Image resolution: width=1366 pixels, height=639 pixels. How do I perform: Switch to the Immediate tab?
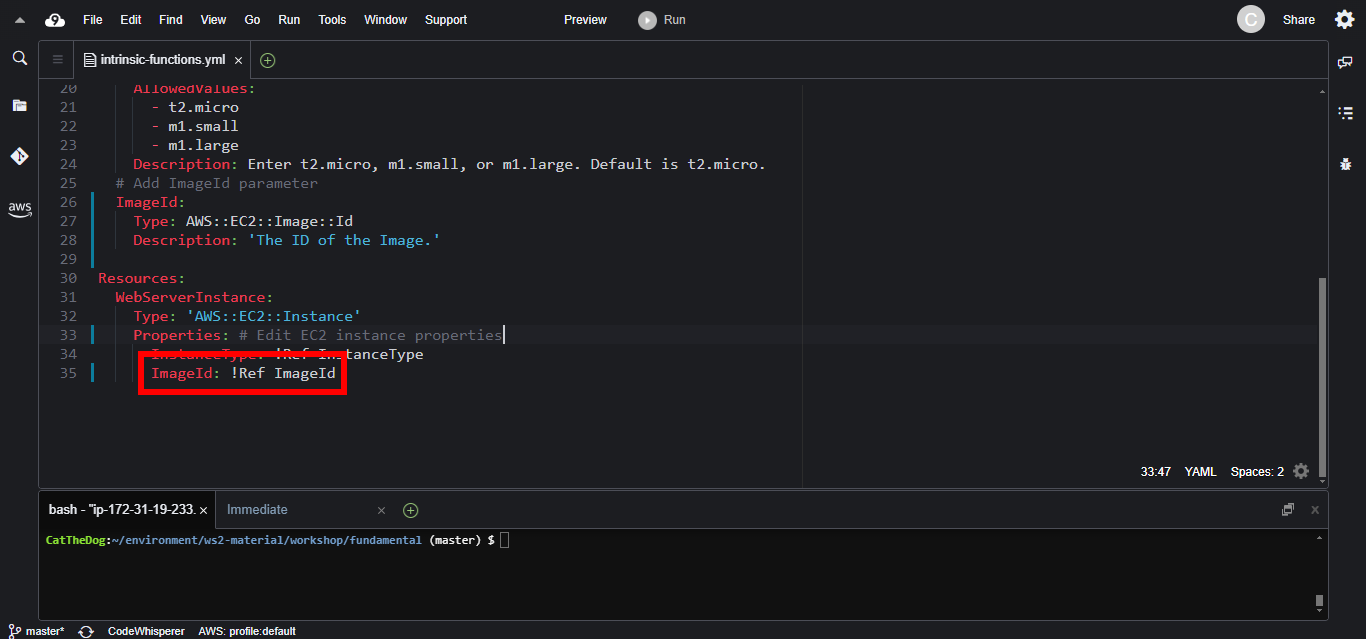tap(257, 509)
